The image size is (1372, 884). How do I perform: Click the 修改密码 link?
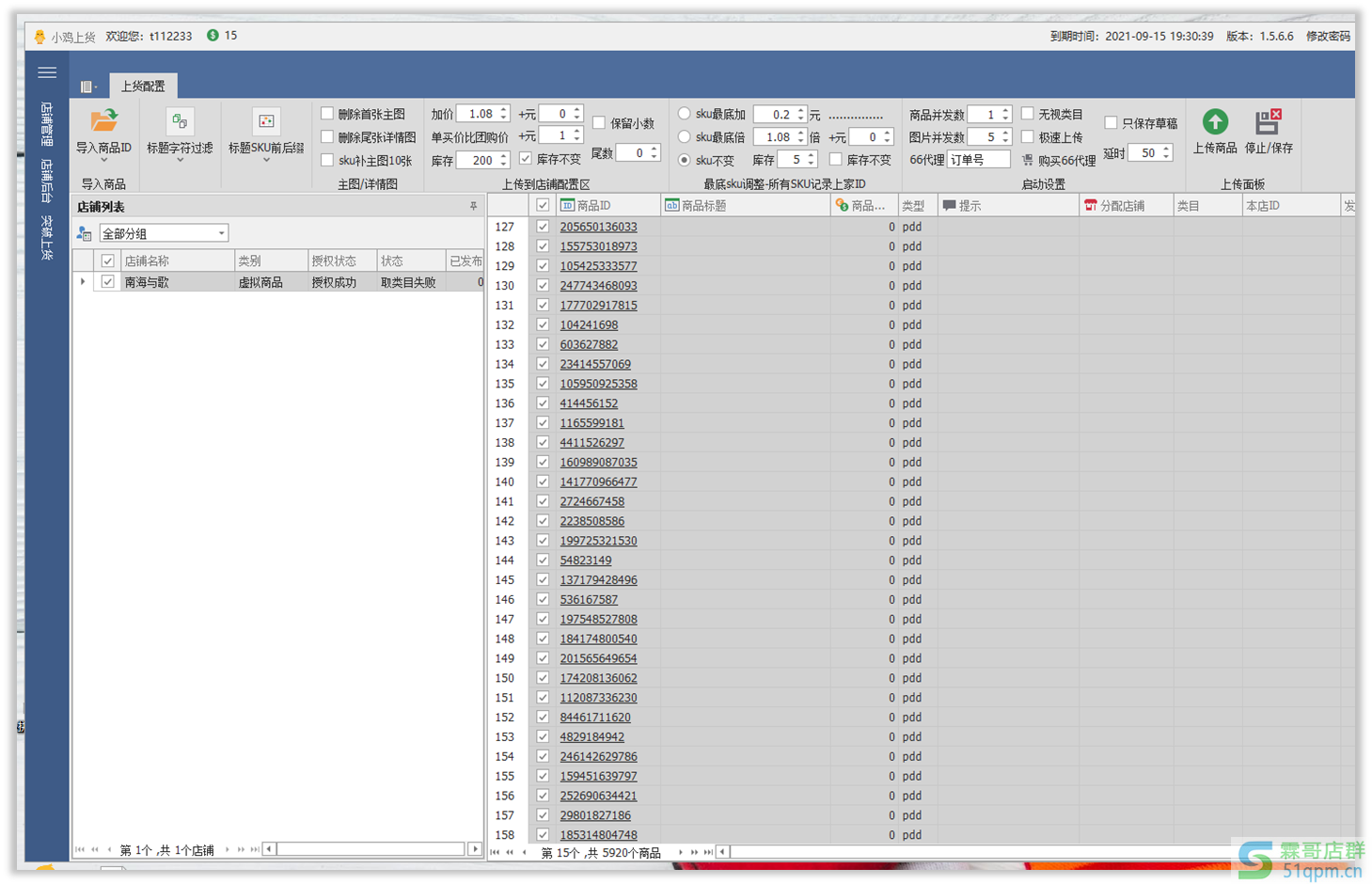coord(1327,36)
